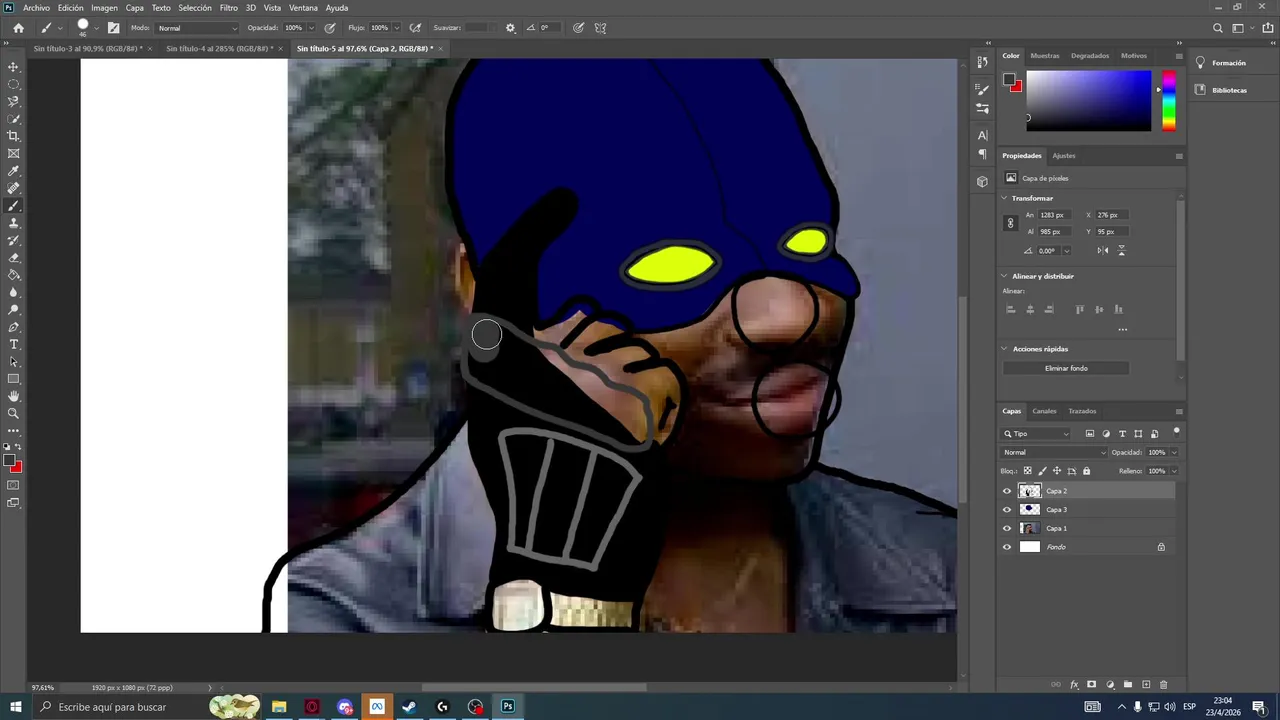Add a layer mask icon
The width and height of the screenshot is (1280, 720).
coord(1092,685)
